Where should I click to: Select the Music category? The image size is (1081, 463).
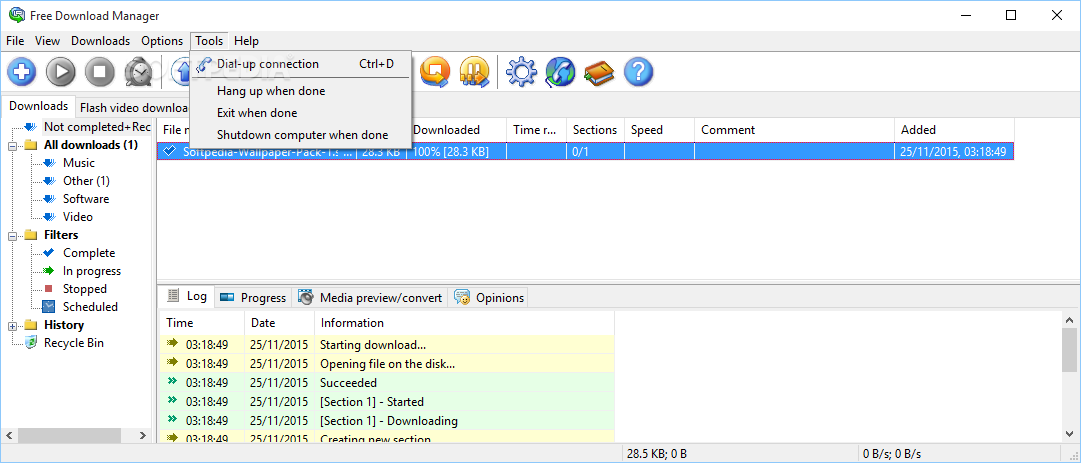click(x=79, y=163)
